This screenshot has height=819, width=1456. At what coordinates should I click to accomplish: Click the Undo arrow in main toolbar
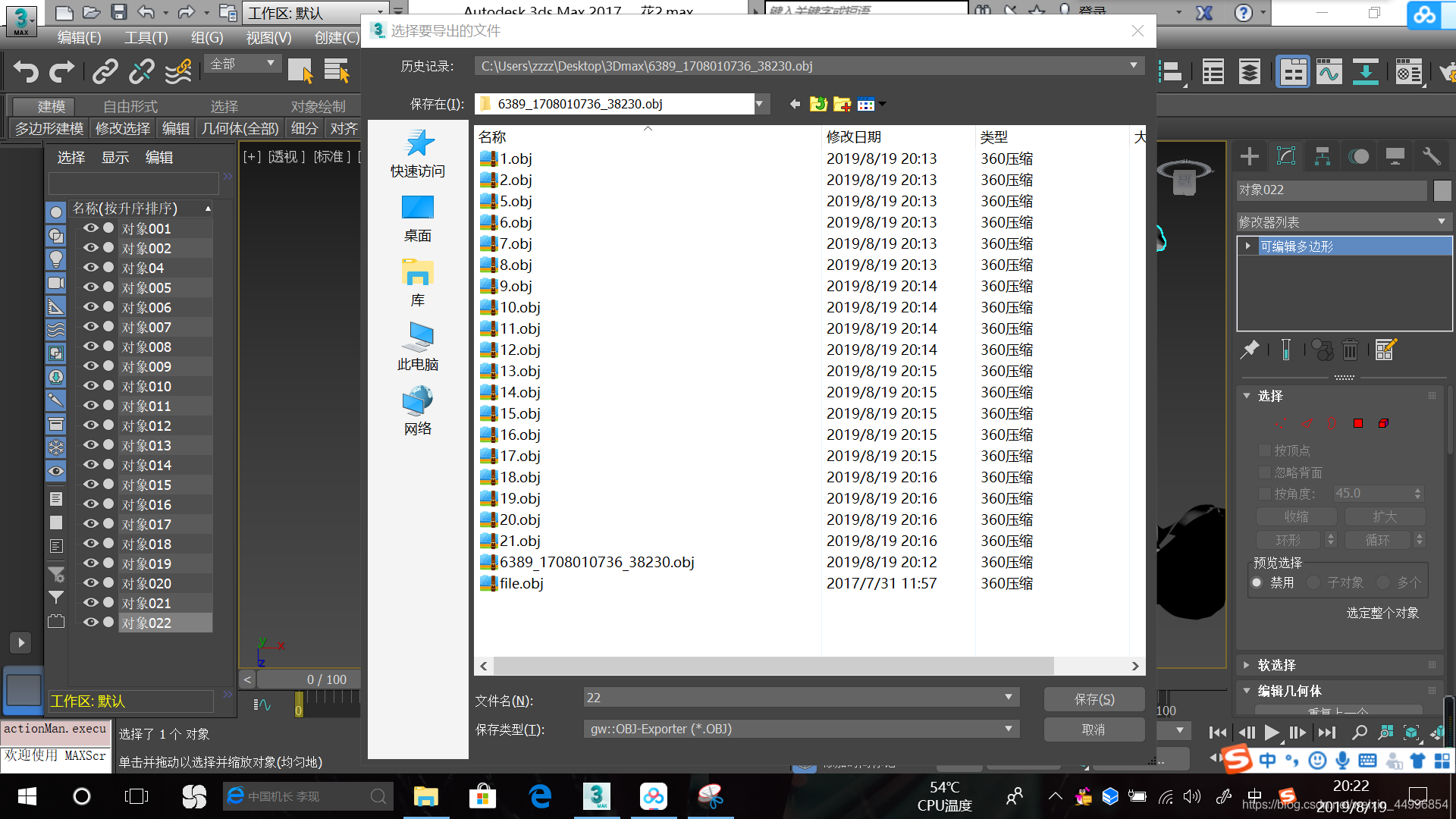click(x=26, y=72)
